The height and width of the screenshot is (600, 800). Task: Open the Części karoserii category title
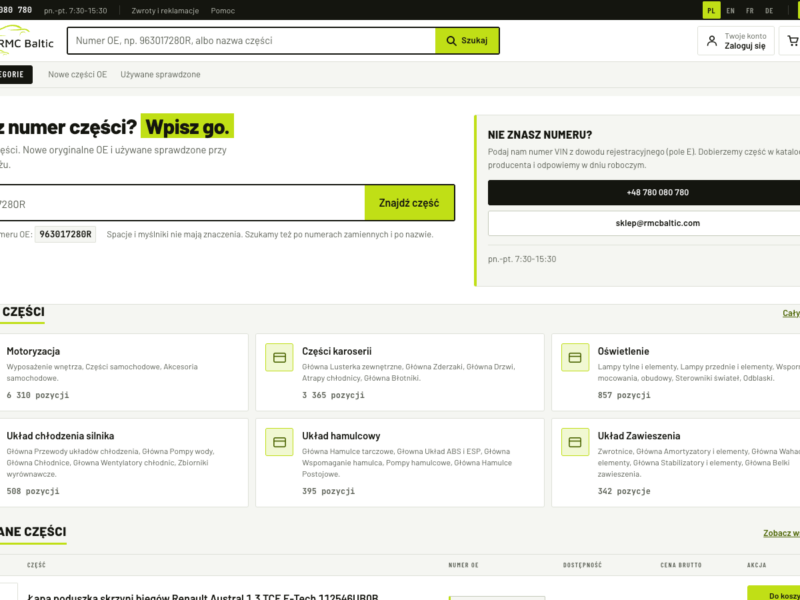337,351
